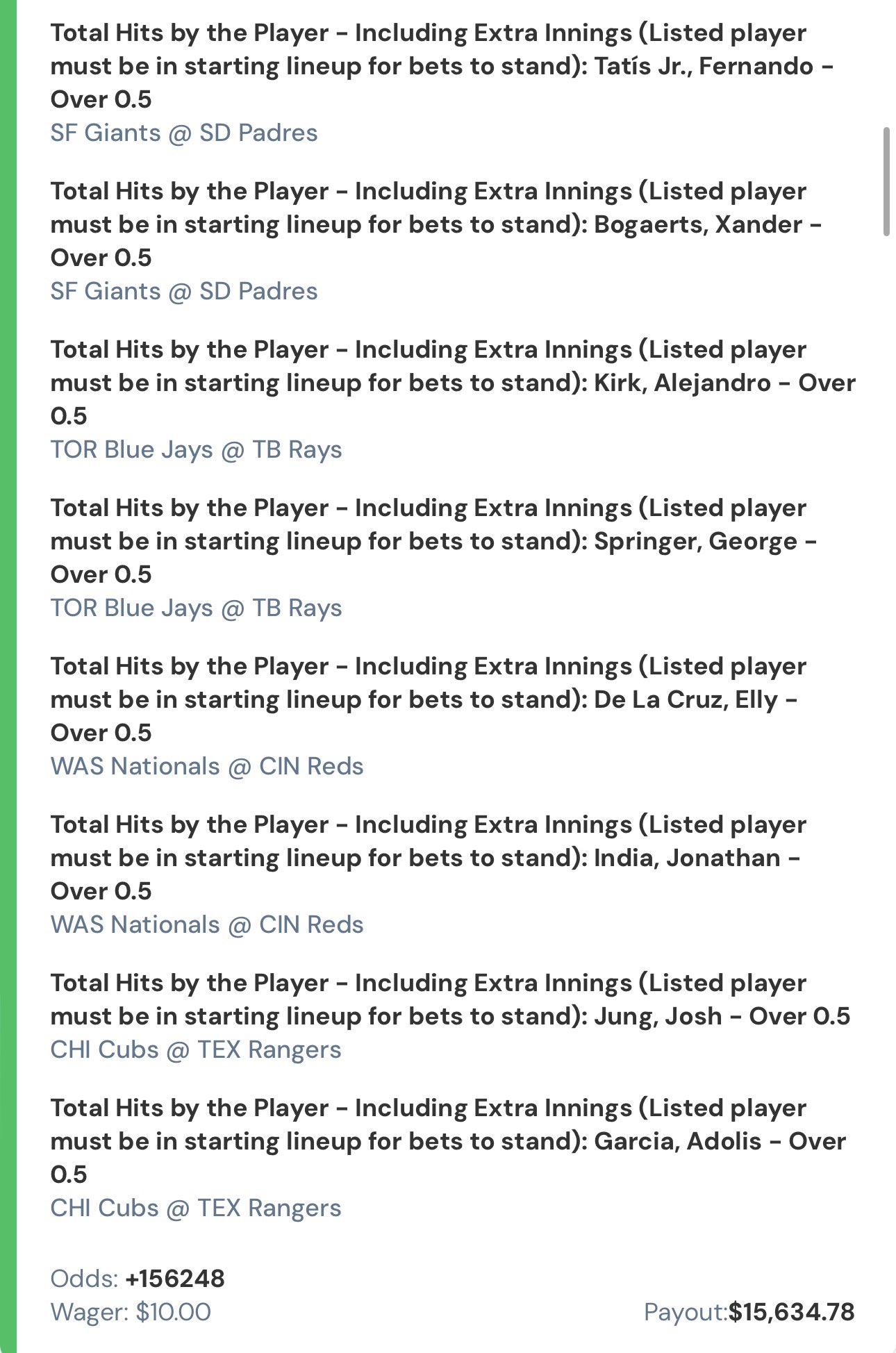Select the Kirk, Alejandro Over 0.5 bet
The height and width of the screenshot is (1353, 896).
451,383
